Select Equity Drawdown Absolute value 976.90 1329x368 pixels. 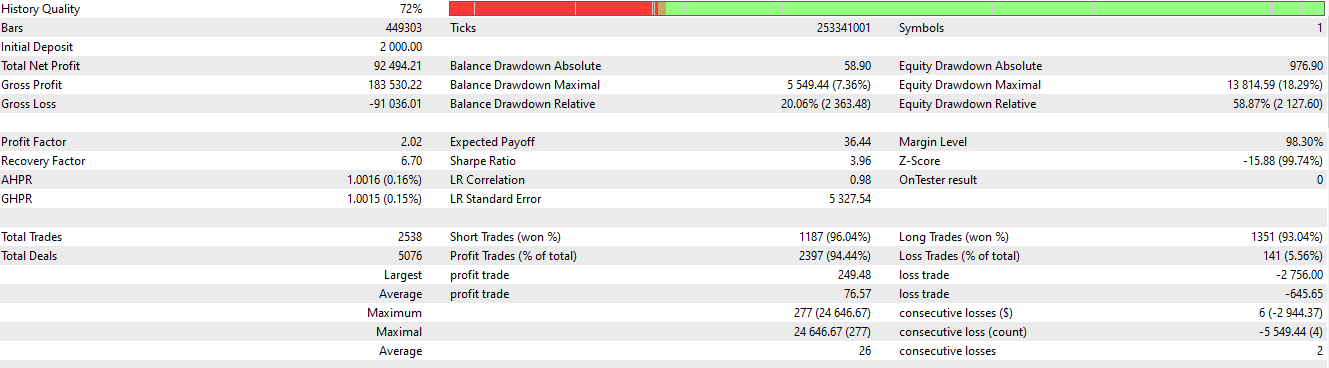pyautogui.click(x=1306, y=66)
